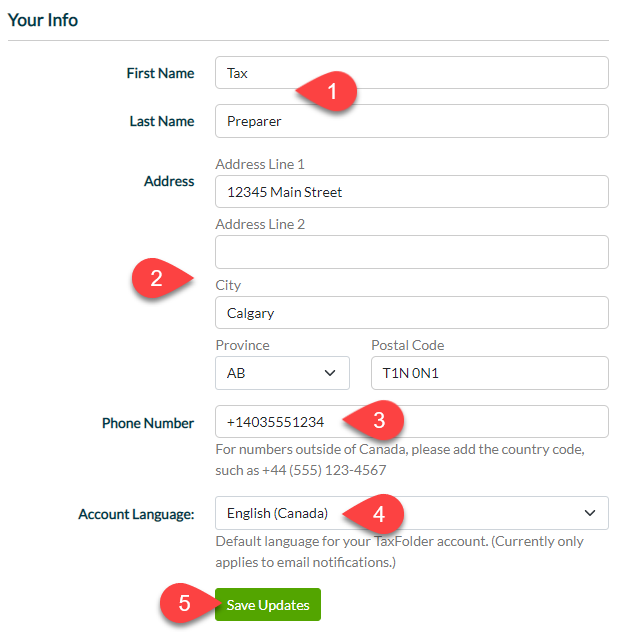Click the Province dropdown chevron arrow
The image size is (619, 633).
click(x=330, y=373)
